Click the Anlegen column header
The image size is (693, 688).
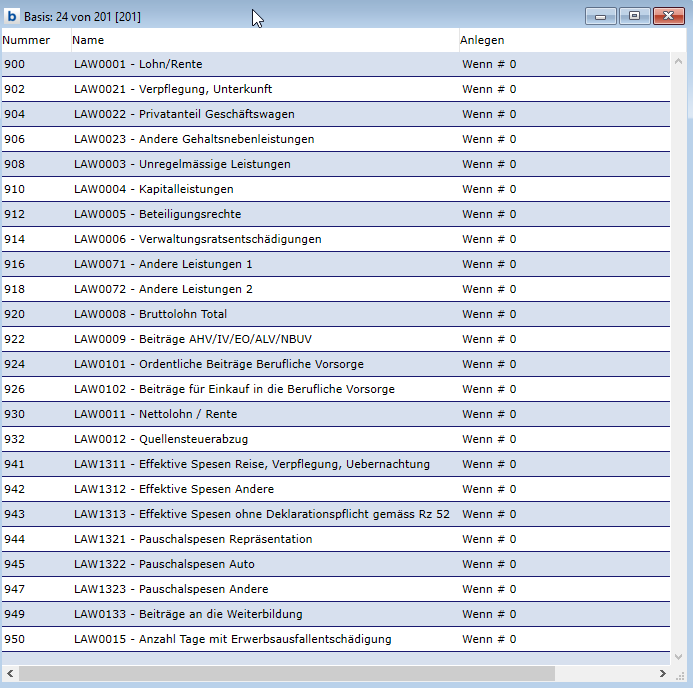click(x=482, y=40)
